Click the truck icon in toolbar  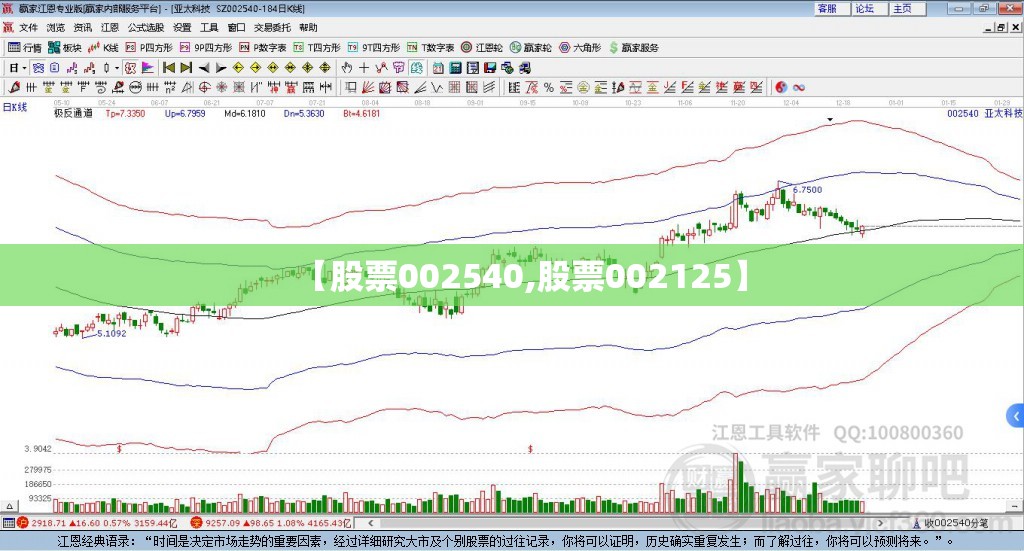(525, 68)
